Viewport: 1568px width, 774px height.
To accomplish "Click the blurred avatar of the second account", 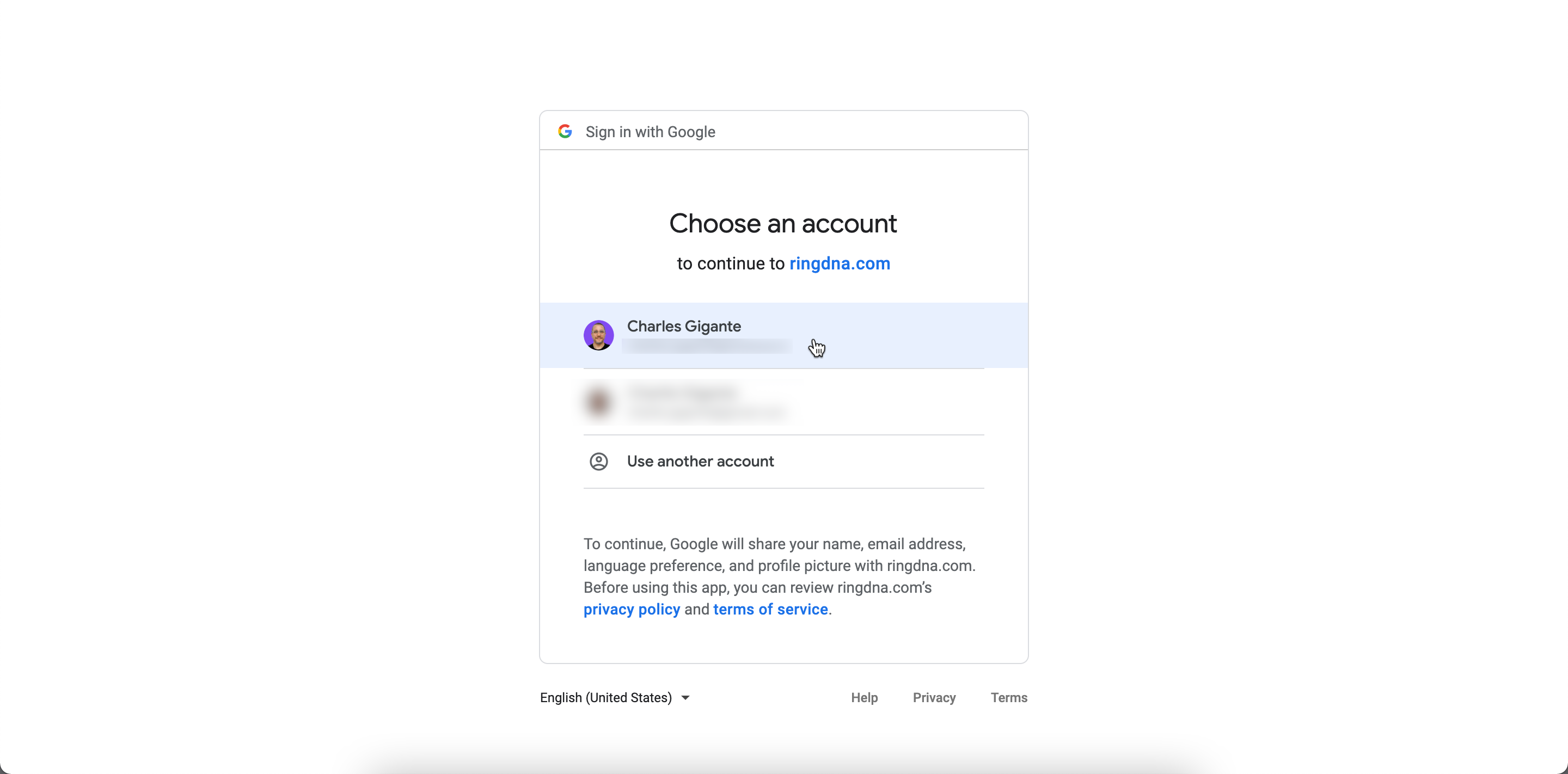I will click(x=598, y=402).
